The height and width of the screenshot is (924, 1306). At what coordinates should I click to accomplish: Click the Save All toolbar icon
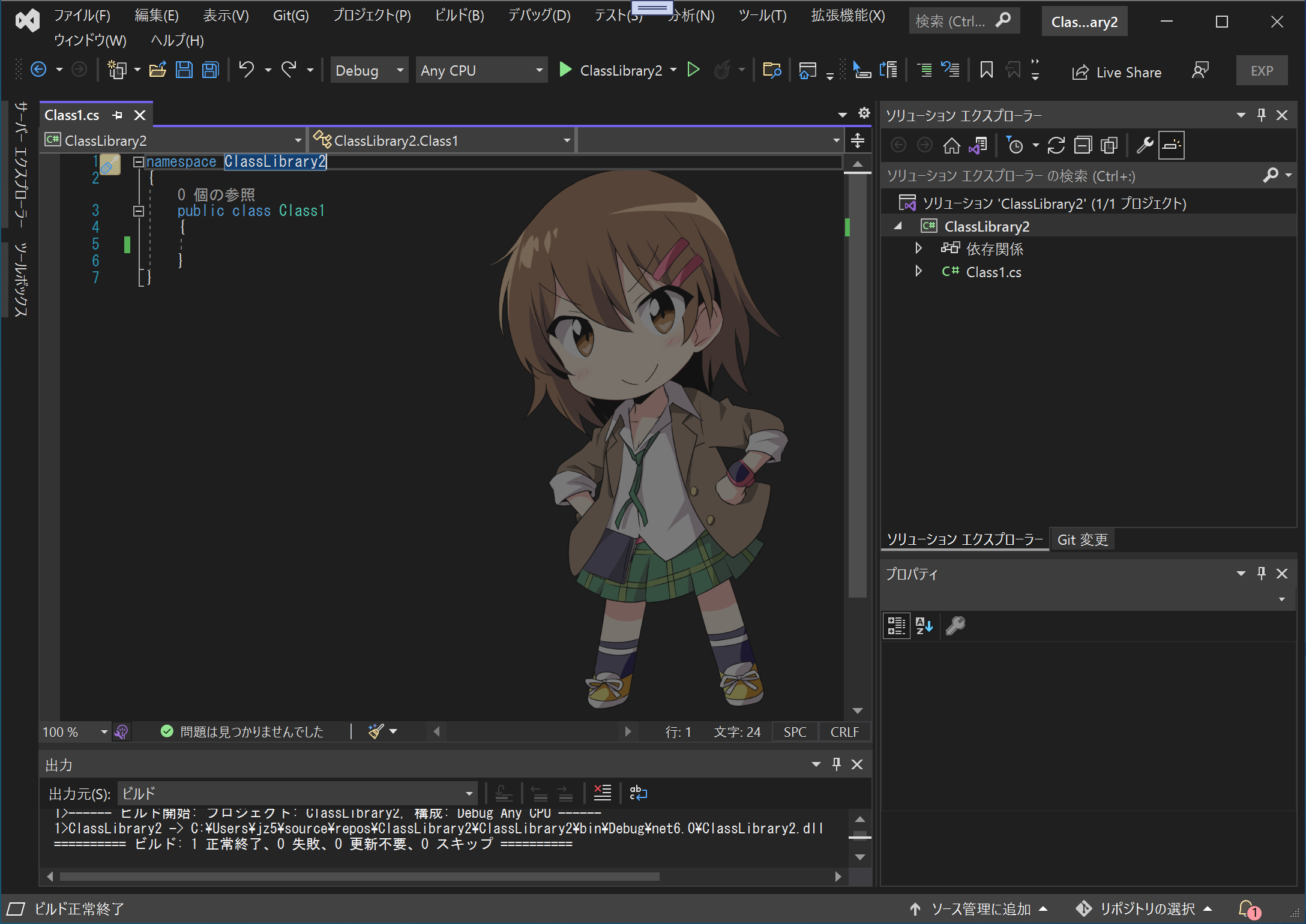(211, 70)
